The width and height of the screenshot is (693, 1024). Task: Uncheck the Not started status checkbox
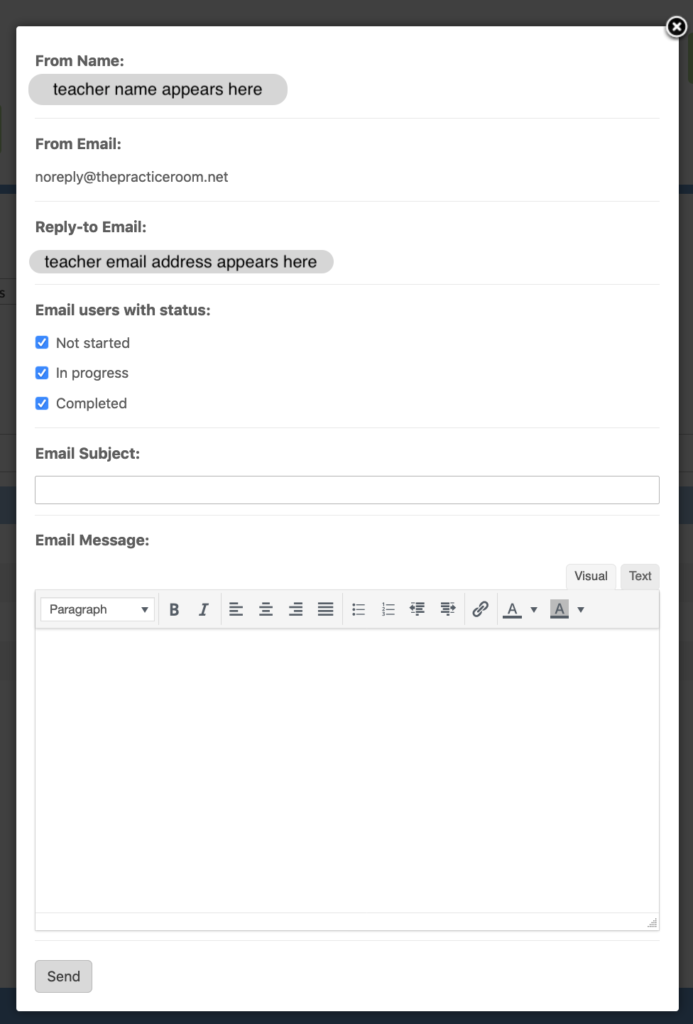pyautogui.click(x=42, y=343)
